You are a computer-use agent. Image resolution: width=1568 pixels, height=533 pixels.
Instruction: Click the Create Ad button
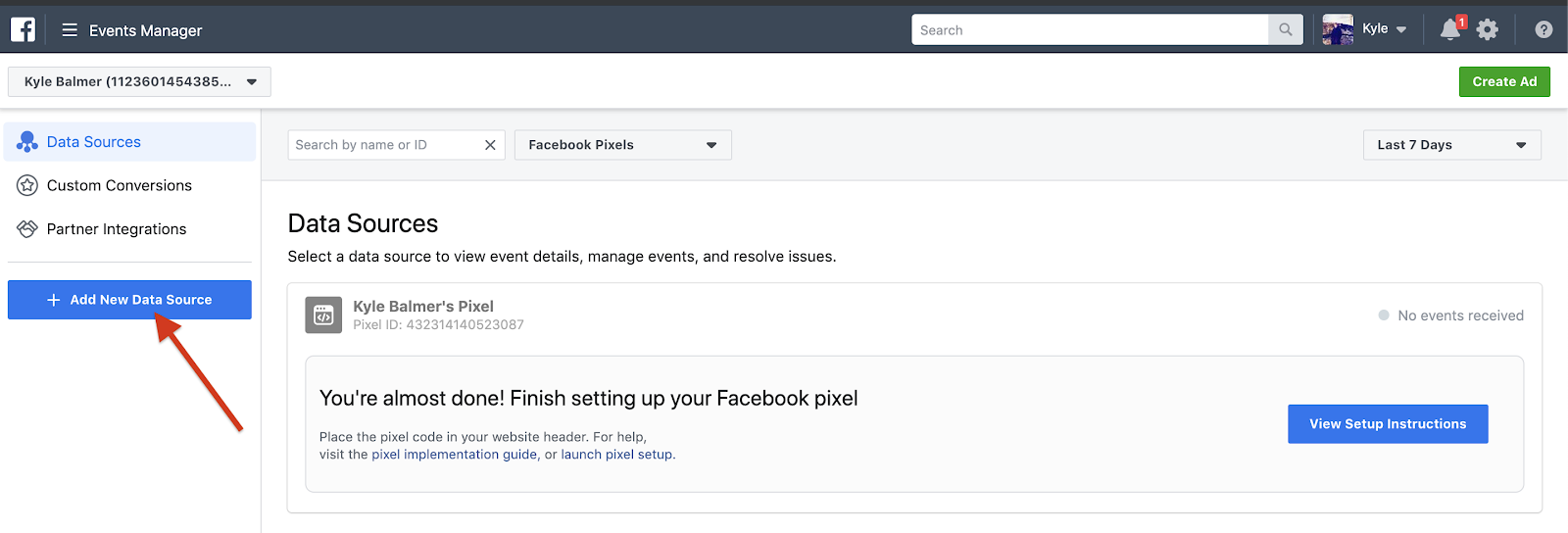point(1504,81)
